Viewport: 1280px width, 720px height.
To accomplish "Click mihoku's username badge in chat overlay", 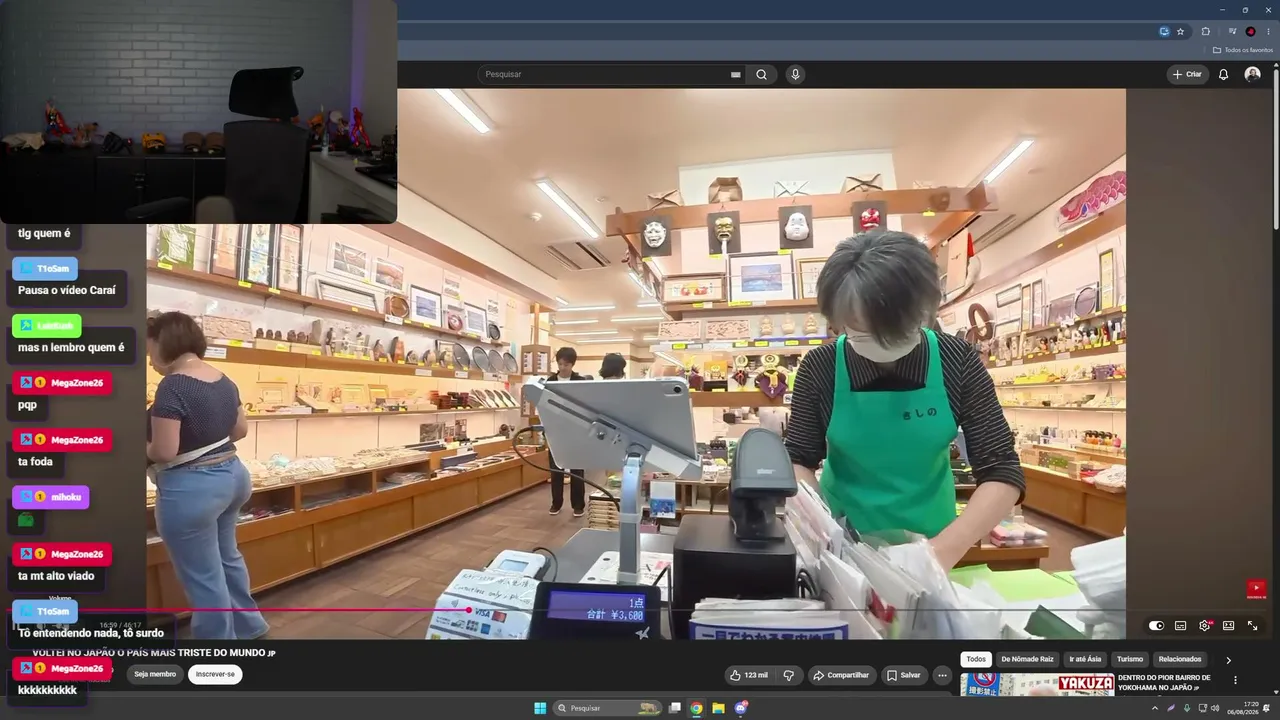I will click(x=50, y=497).
